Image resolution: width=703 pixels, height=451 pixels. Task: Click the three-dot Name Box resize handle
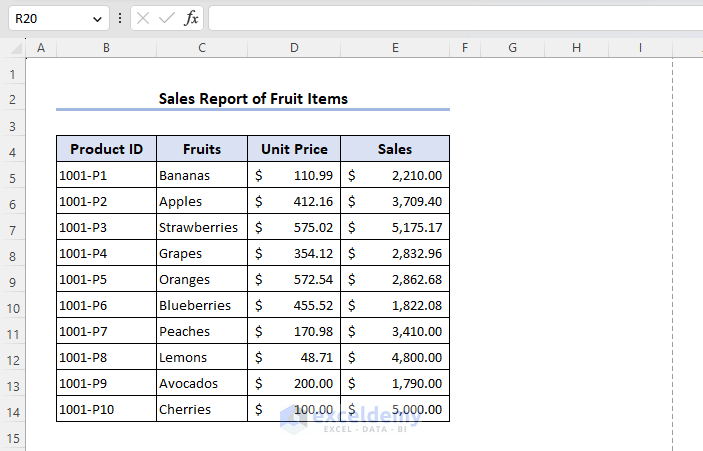(x=121, y=19)
